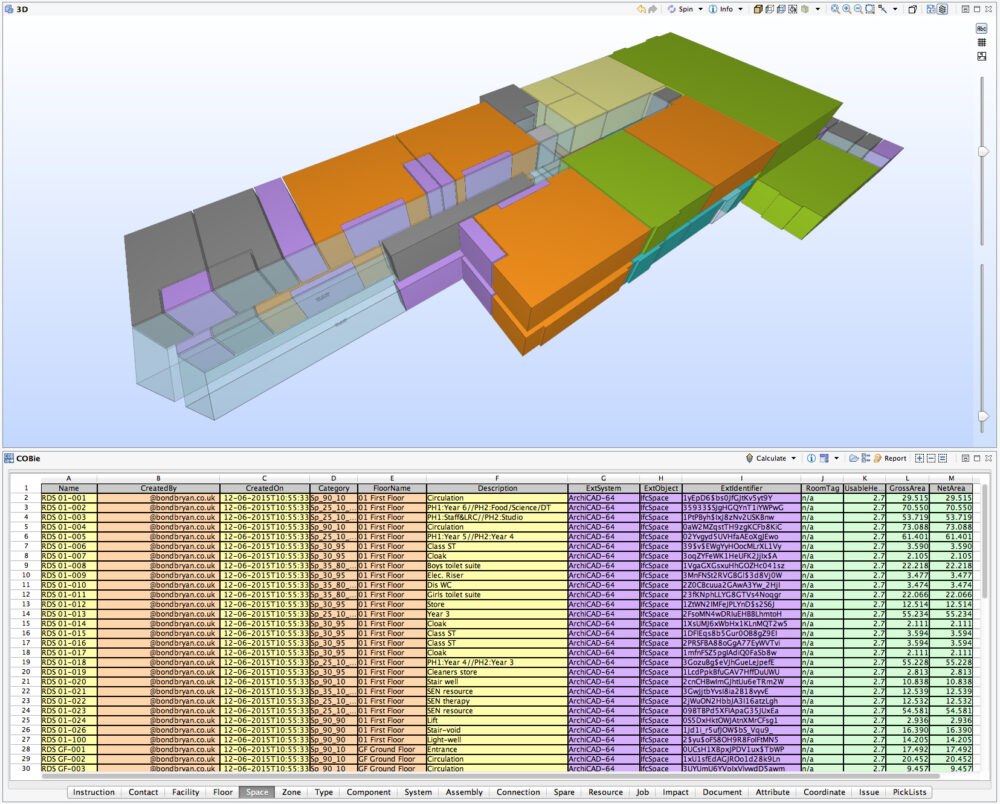Image resolution: width=1000 pixels, height=804 pixels.
Task: Open the System sheet tab
Action: click(418, 792)
